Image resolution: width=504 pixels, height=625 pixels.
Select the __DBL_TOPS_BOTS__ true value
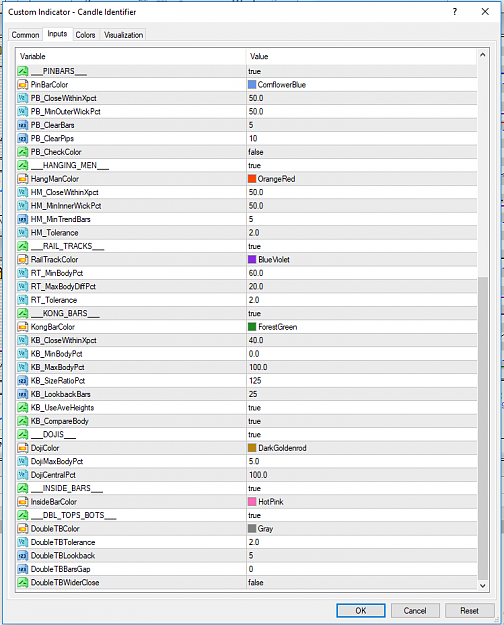[254, 515]
